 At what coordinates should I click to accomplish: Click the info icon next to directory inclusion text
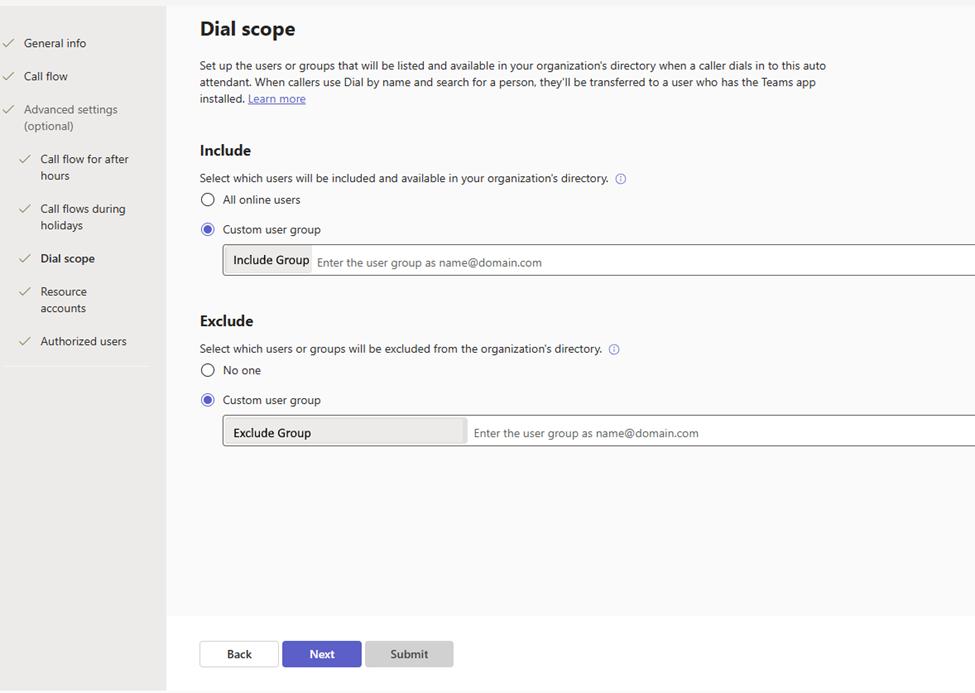pyautogui.click(x=621, y=178)
